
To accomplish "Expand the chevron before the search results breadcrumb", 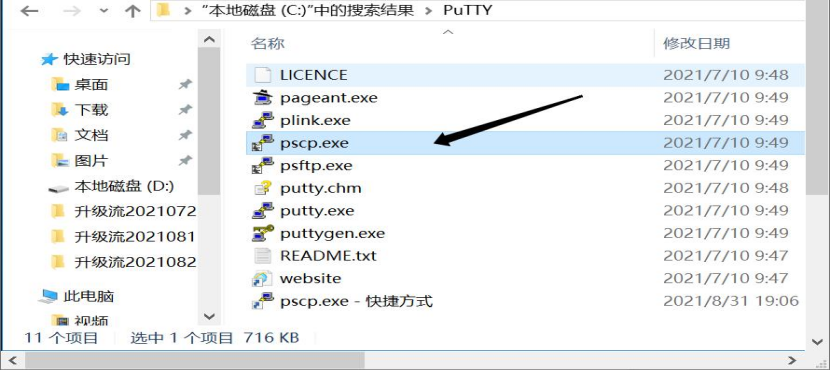I will coord(187,11).
